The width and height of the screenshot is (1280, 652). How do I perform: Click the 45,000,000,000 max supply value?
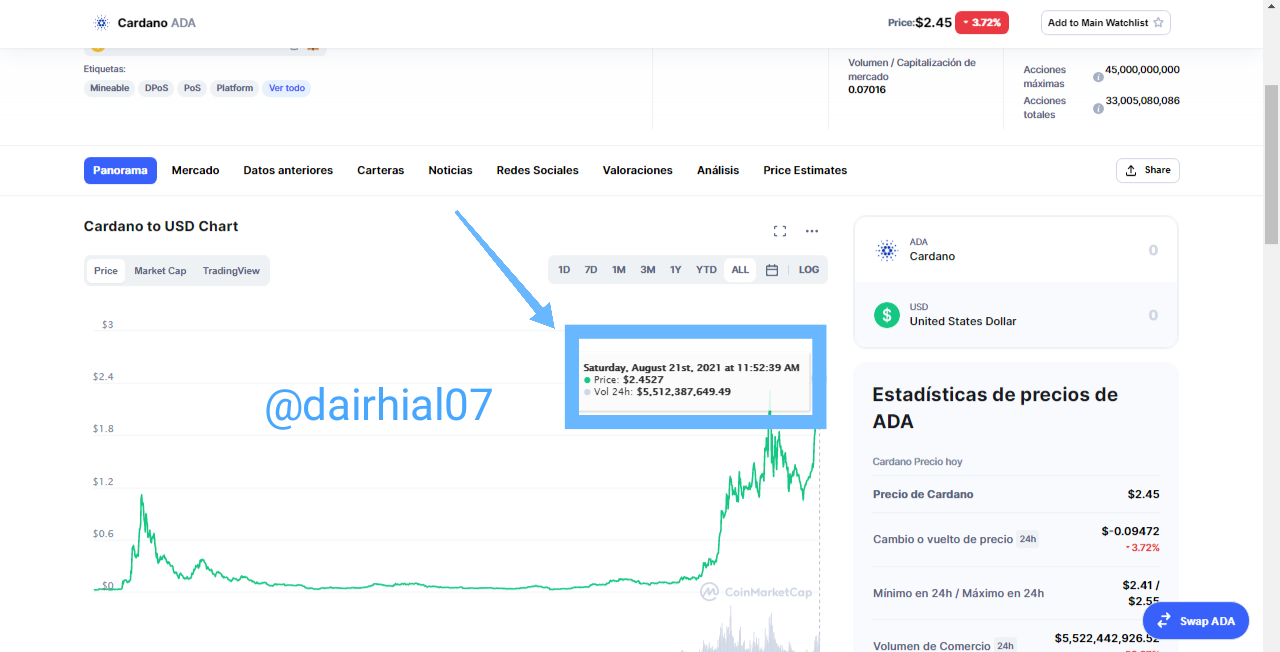click(x=1142, y=70)
